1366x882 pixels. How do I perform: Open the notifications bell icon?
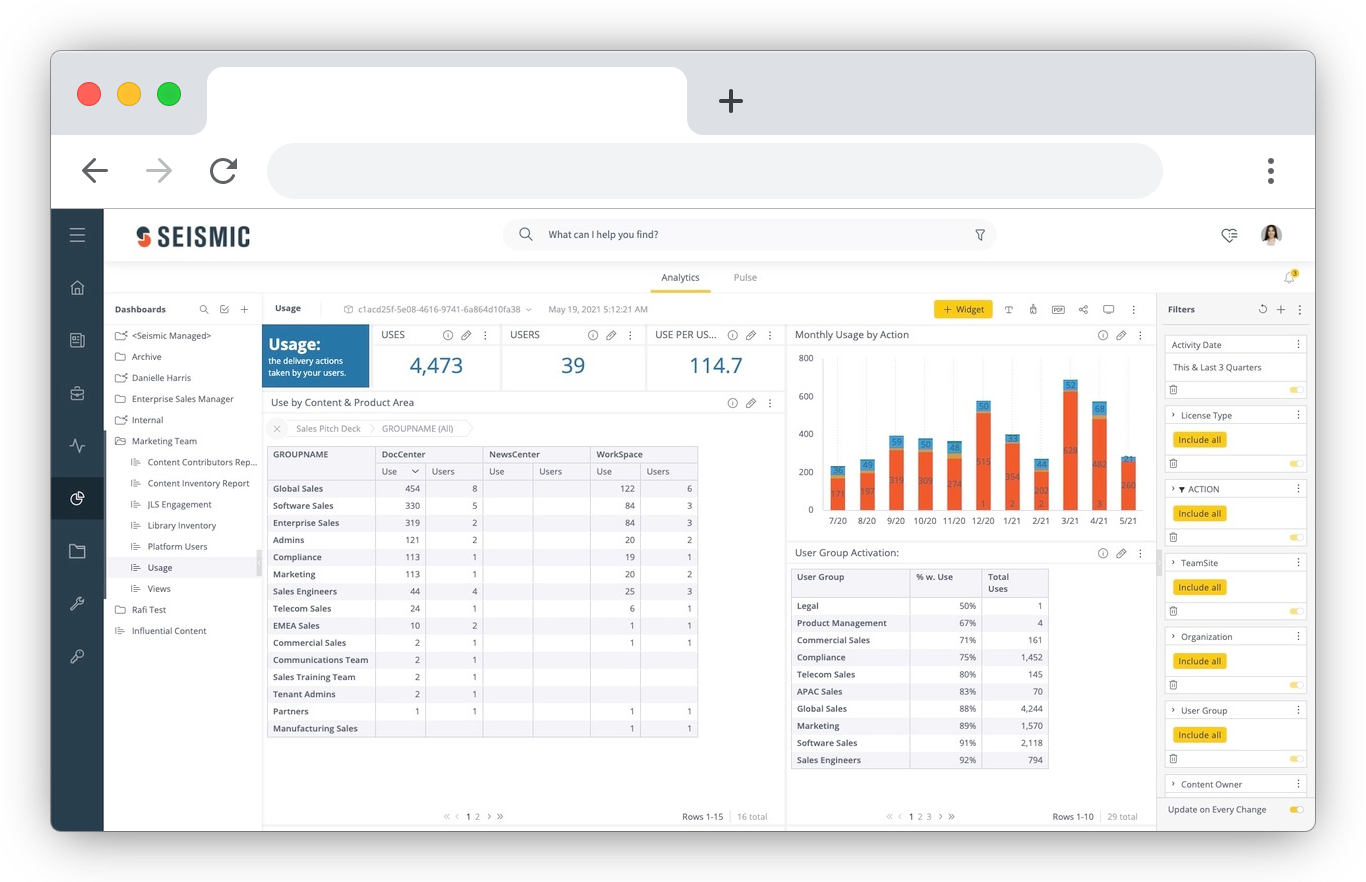coord(1290,277)
